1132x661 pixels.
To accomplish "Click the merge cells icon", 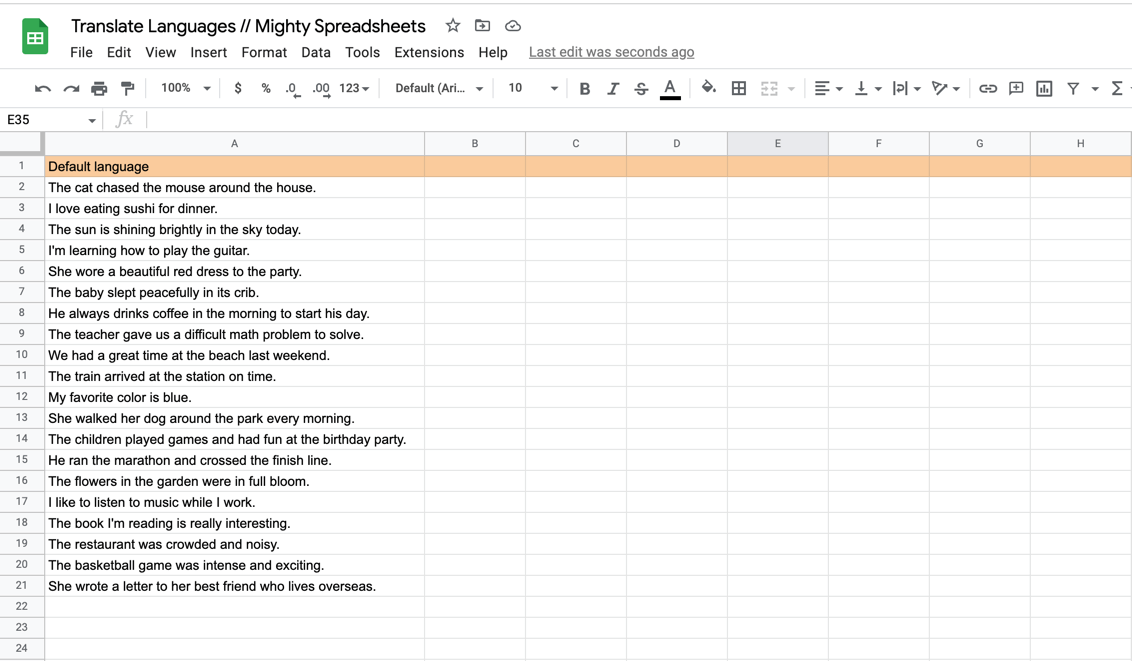I will (769, 88).
